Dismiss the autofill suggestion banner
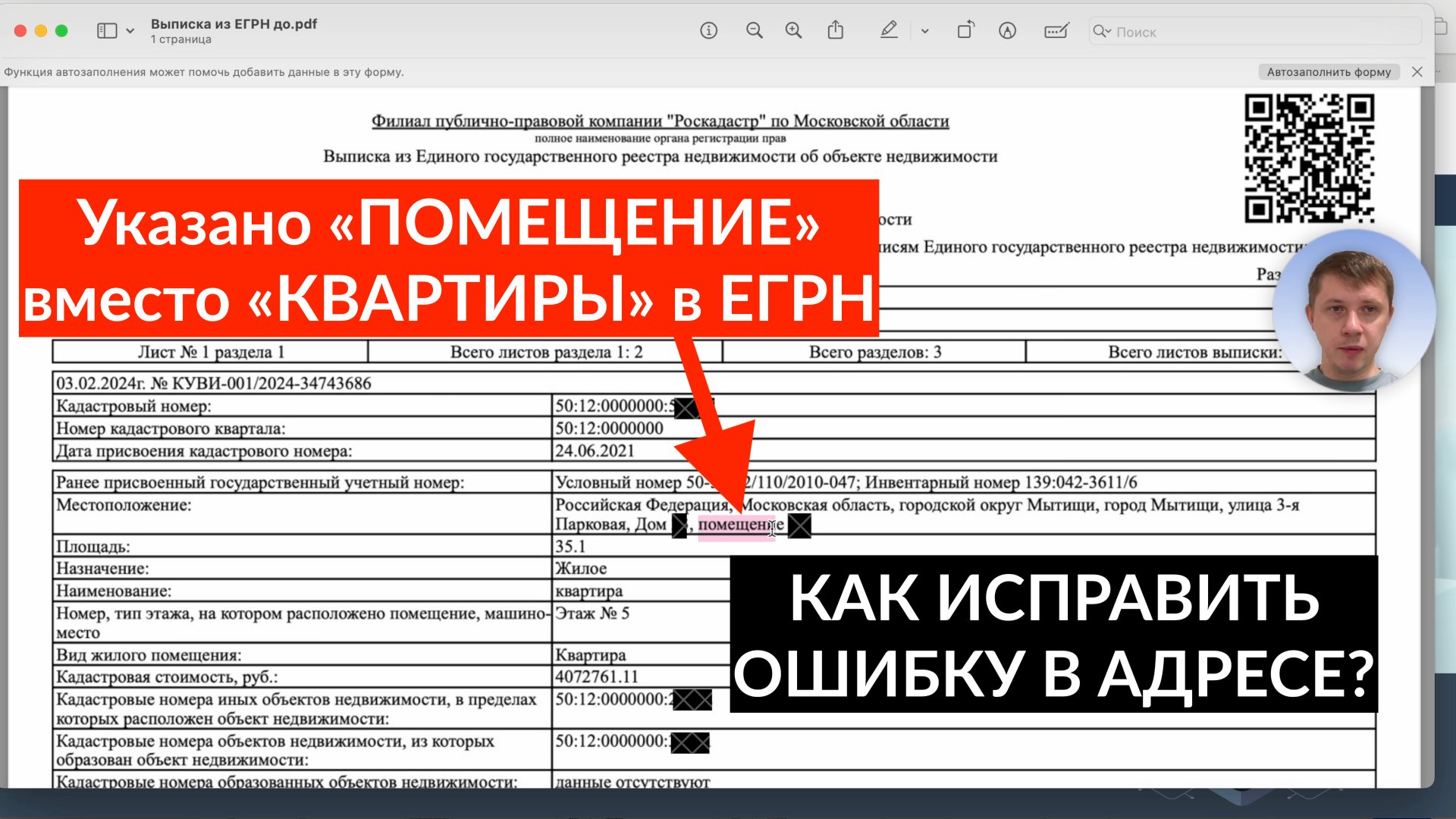This screenshot has width=1456, height=819. point(1417,72)
